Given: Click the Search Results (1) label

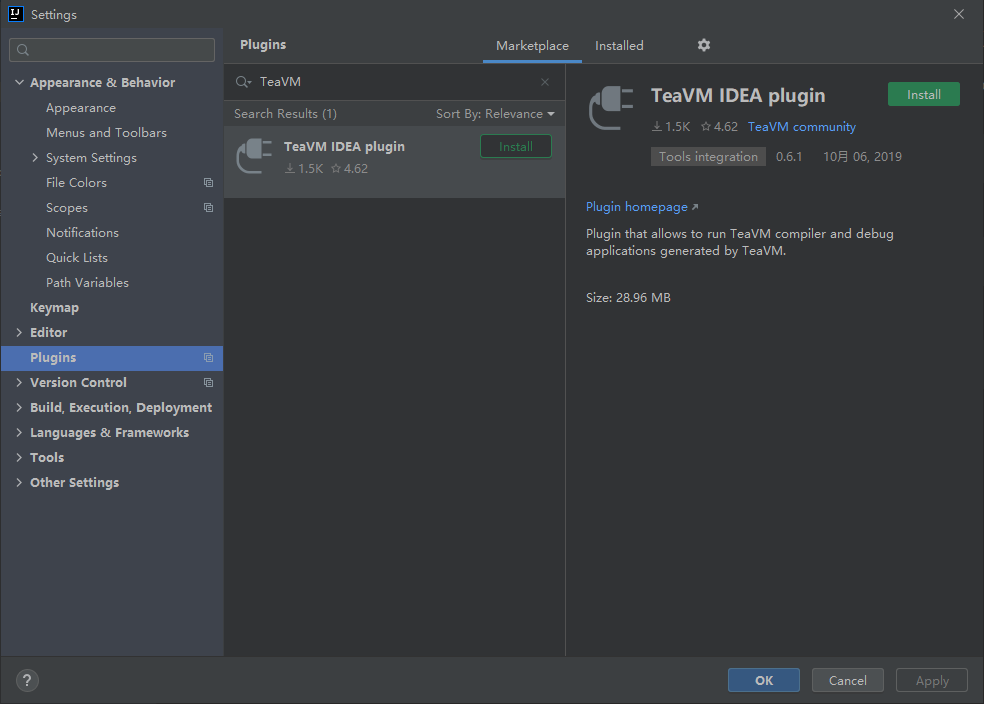Looking at the screenshot, I should pos(286,114).
